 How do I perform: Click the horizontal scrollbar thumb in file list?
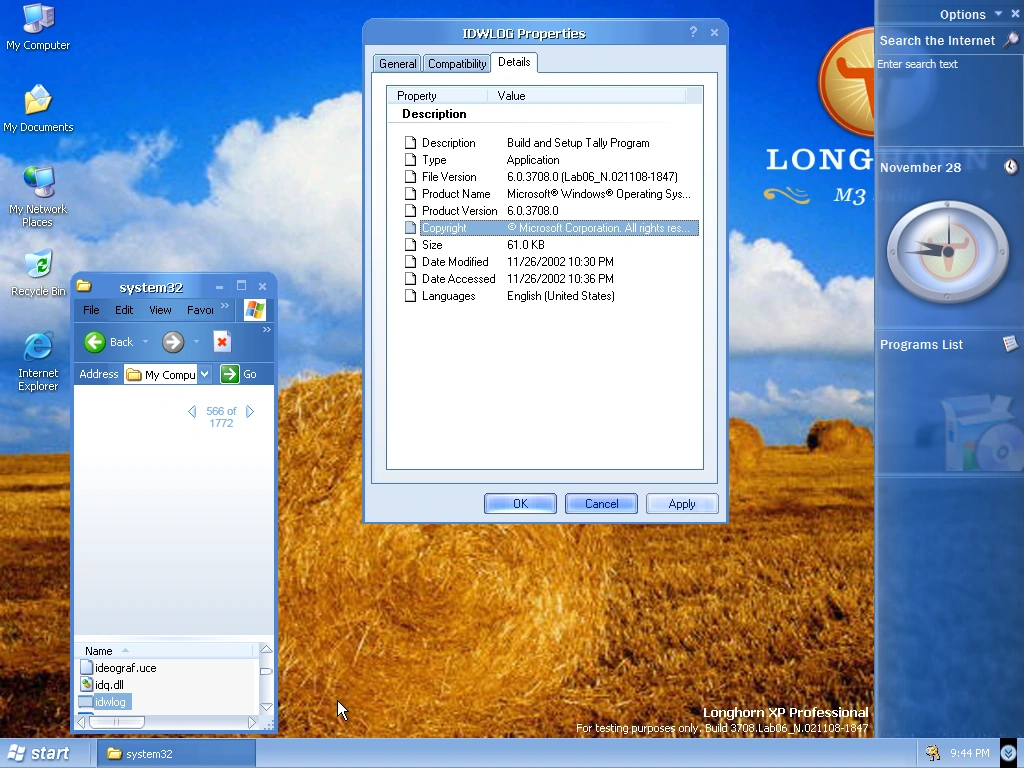[x=116, y=722]
